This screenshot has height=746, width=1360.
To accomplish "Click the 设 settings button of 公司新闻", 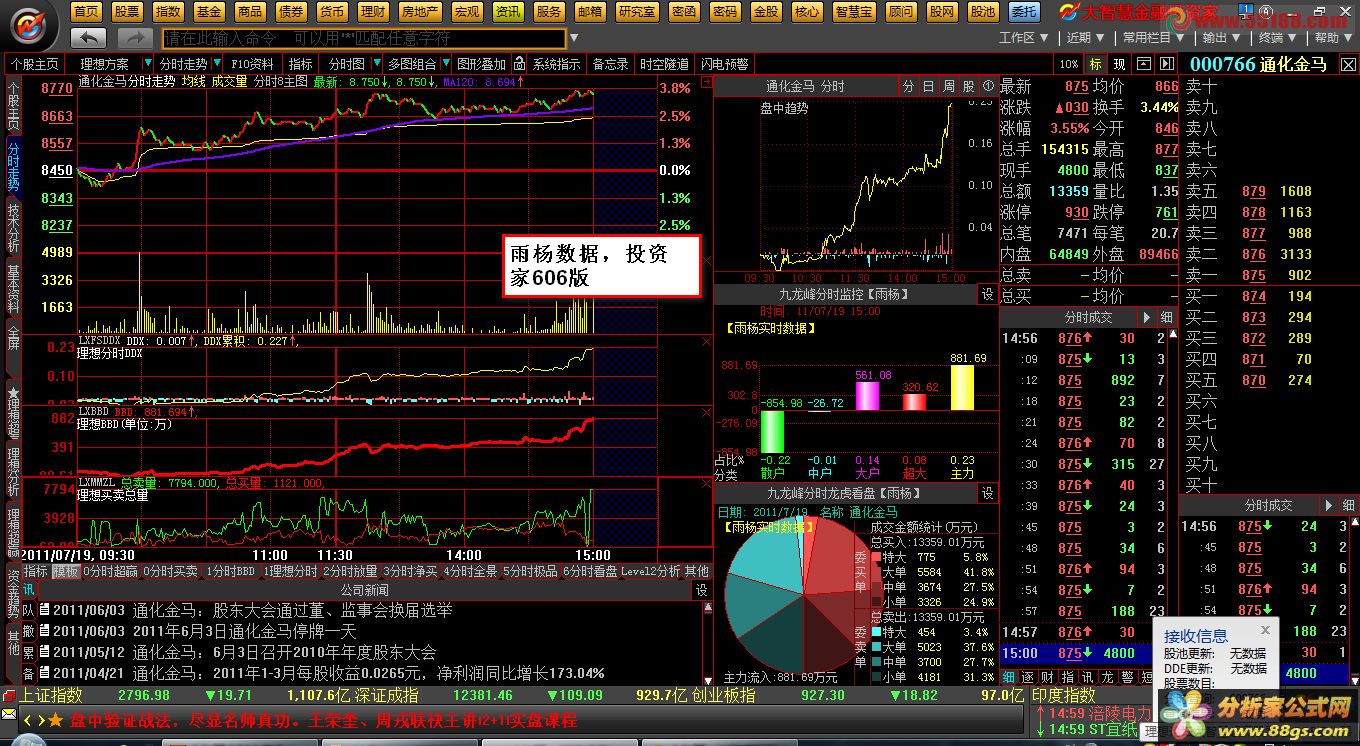I will click(x=701, y=591).
